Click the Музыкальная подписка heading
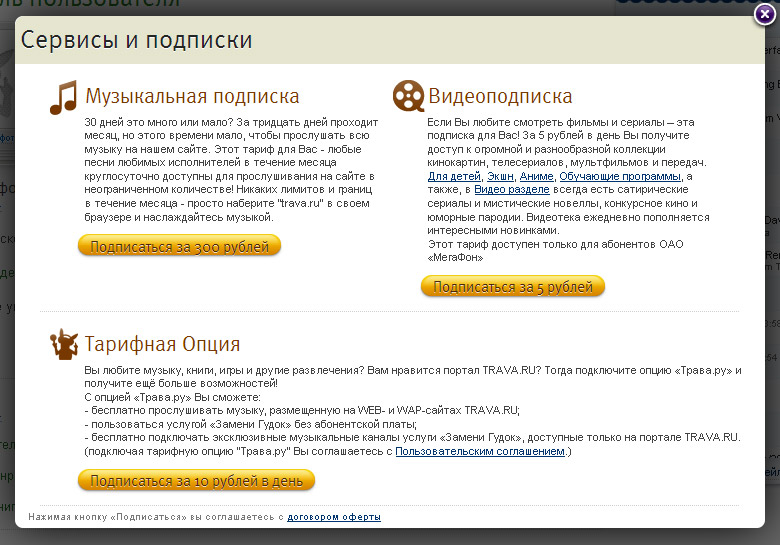The image size is (780, 545). (x=192, y=97)
